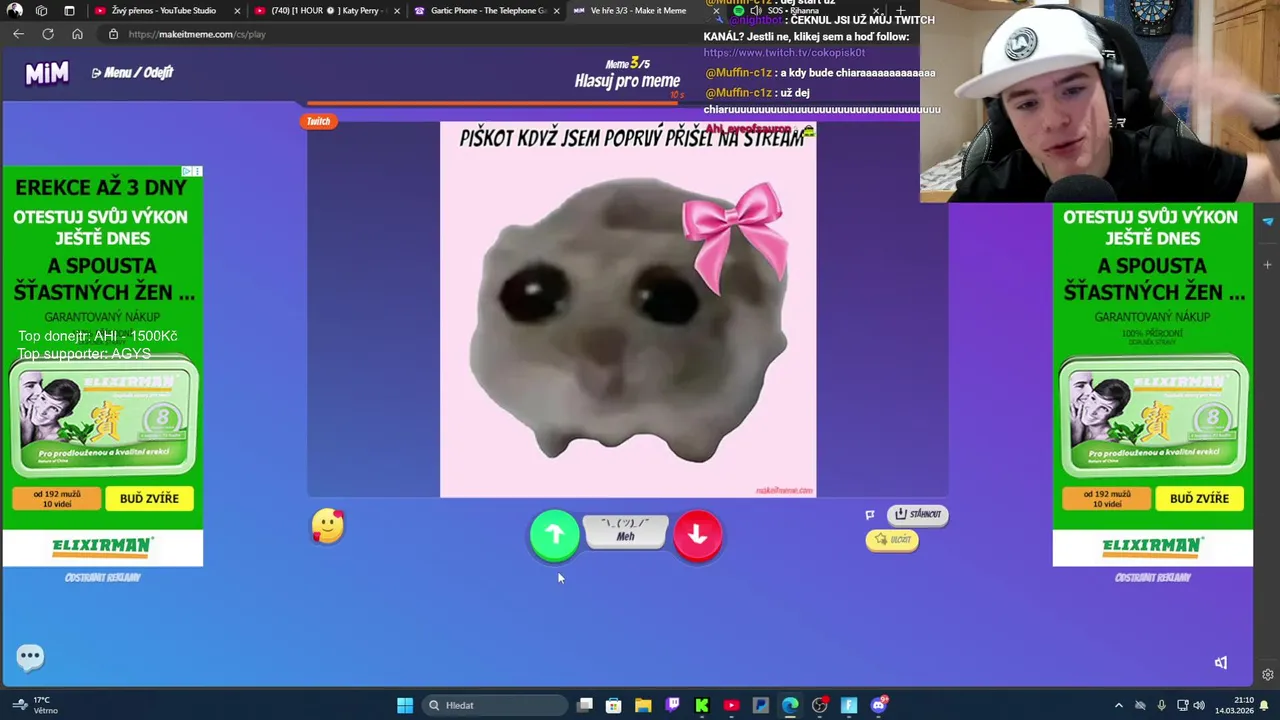Open the Kick app on the taskbar

702,705
